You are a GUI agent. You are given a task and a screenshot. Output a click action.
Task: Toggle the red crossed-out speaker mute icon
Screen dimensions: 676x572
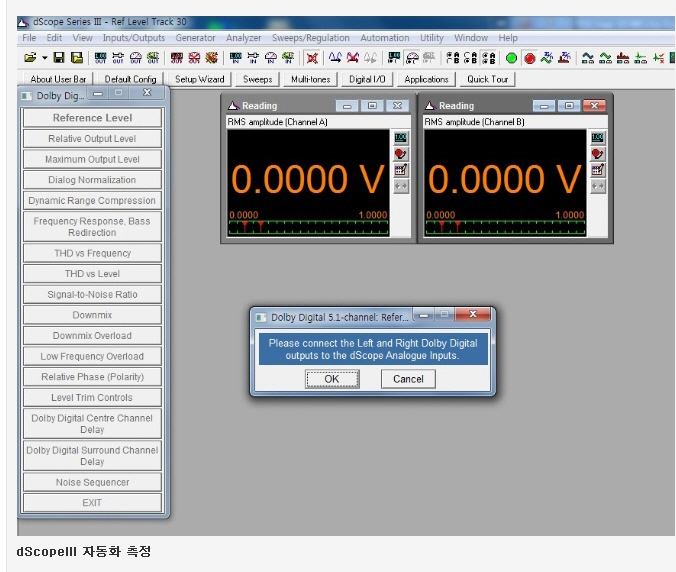coord(312,58)
